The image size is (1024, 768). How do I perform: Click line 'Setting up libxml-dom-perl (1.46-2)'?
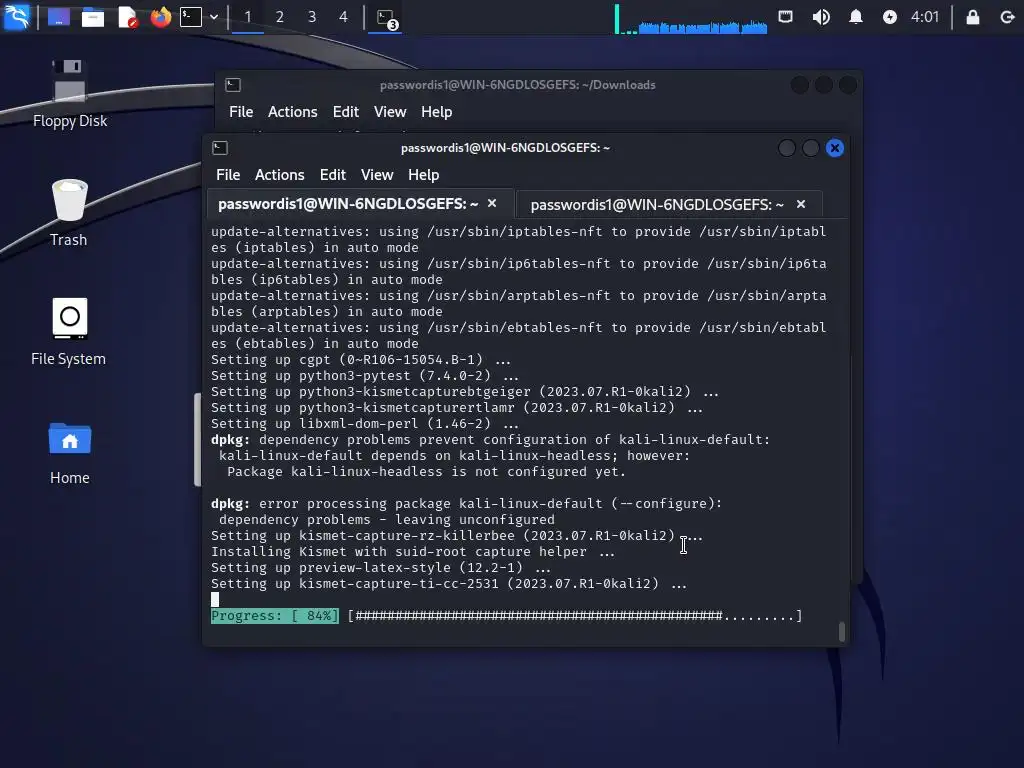(364, 424)
